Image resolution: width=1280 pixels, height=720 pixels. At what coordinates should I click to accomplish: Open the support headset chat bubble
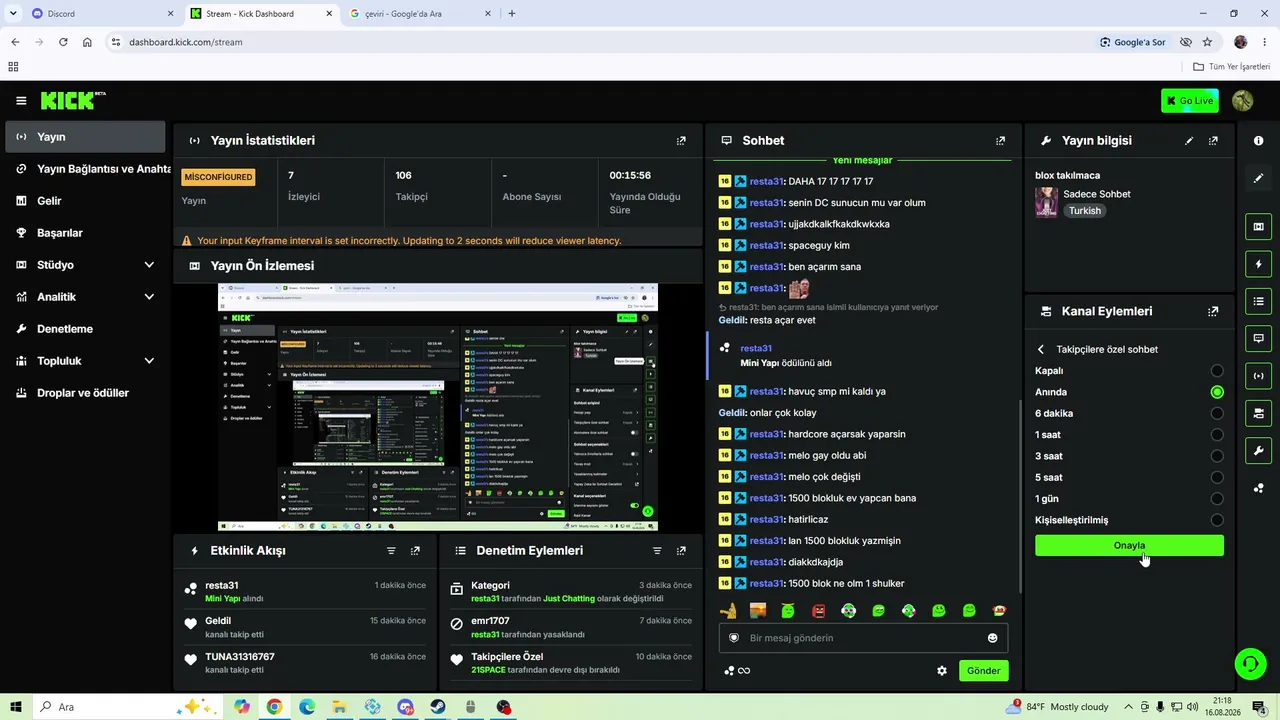(x=1249, y=664)
